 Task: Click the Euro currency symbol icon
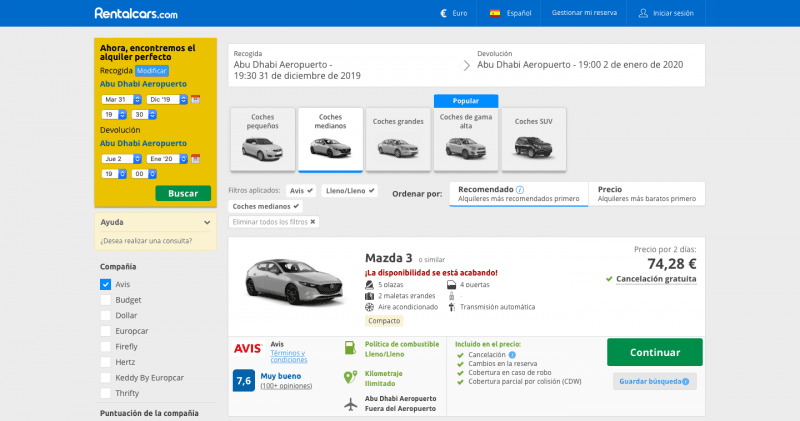(443, 13)
